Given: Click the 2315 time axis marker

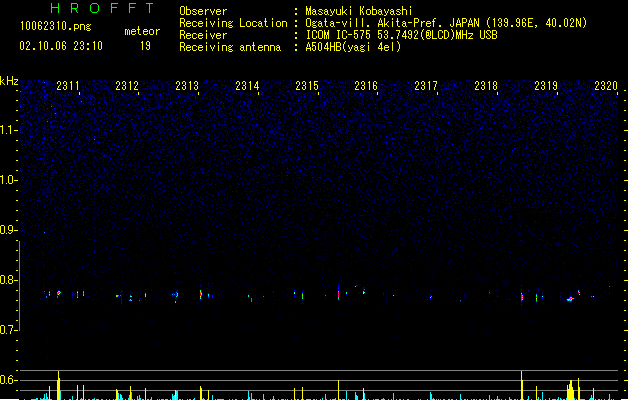Looking at the screenshot, I should coord(307,86).
